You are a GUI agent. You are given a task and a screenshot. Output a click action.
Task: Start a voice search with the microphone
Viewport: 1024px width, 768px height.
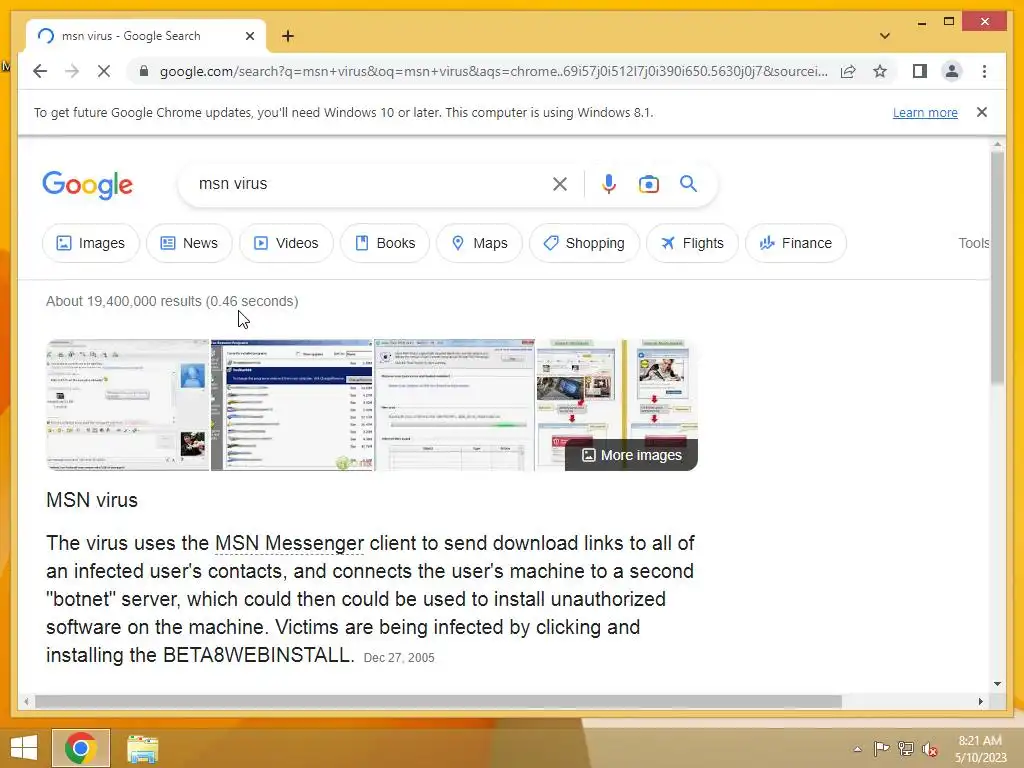609,184
